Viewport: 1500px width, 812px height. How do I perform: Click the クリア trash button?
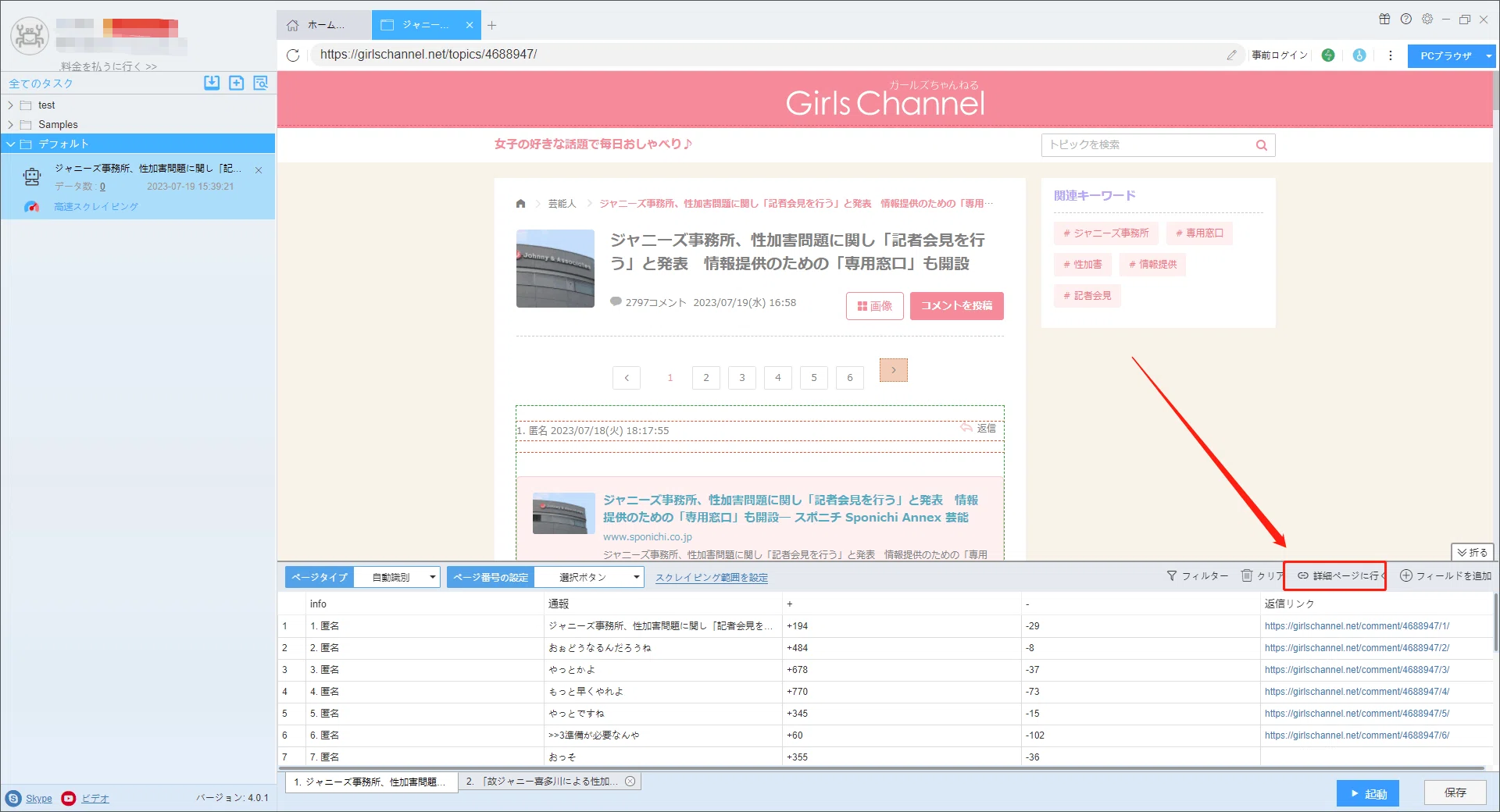1262,576
